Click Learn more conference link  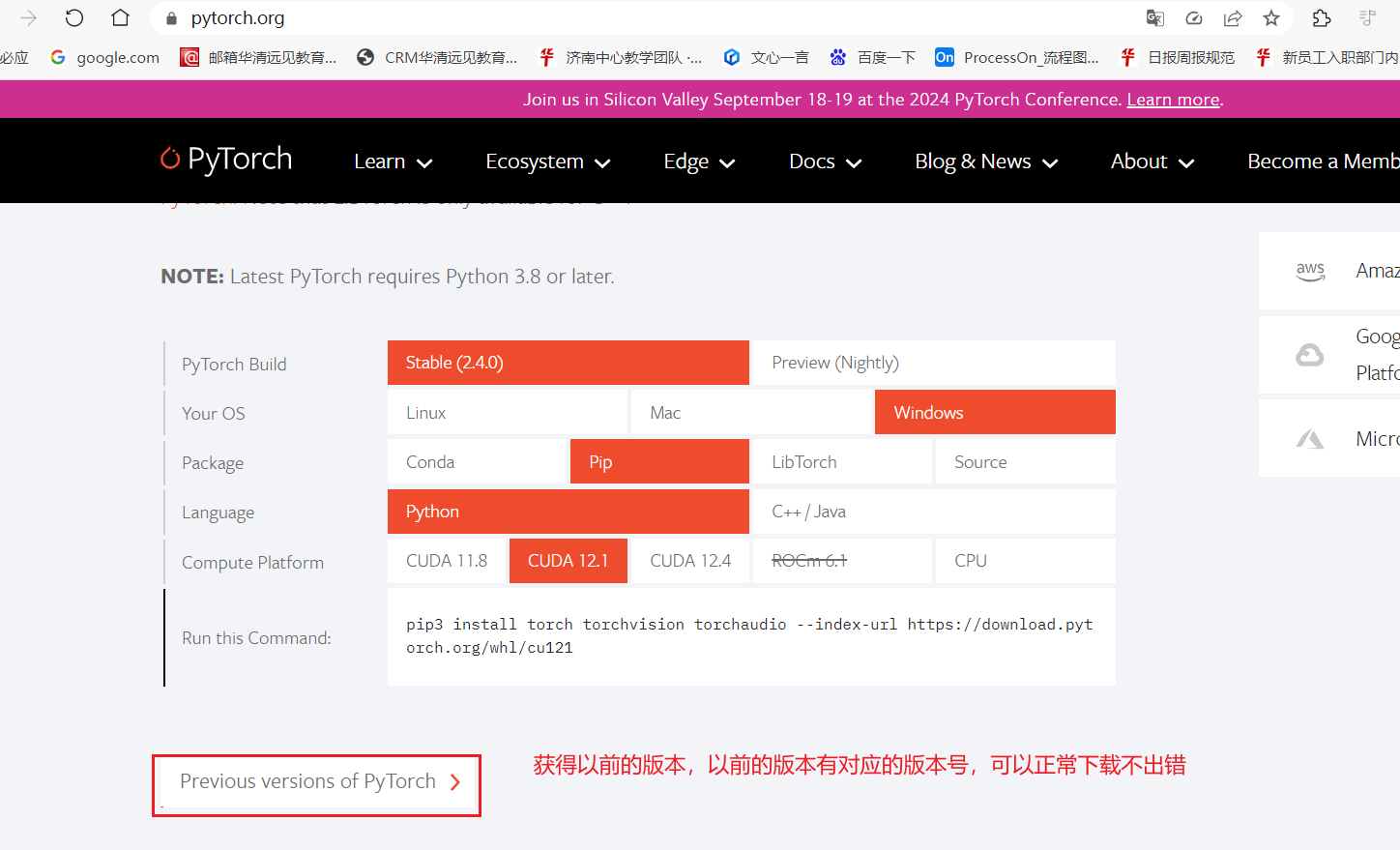1173,100
